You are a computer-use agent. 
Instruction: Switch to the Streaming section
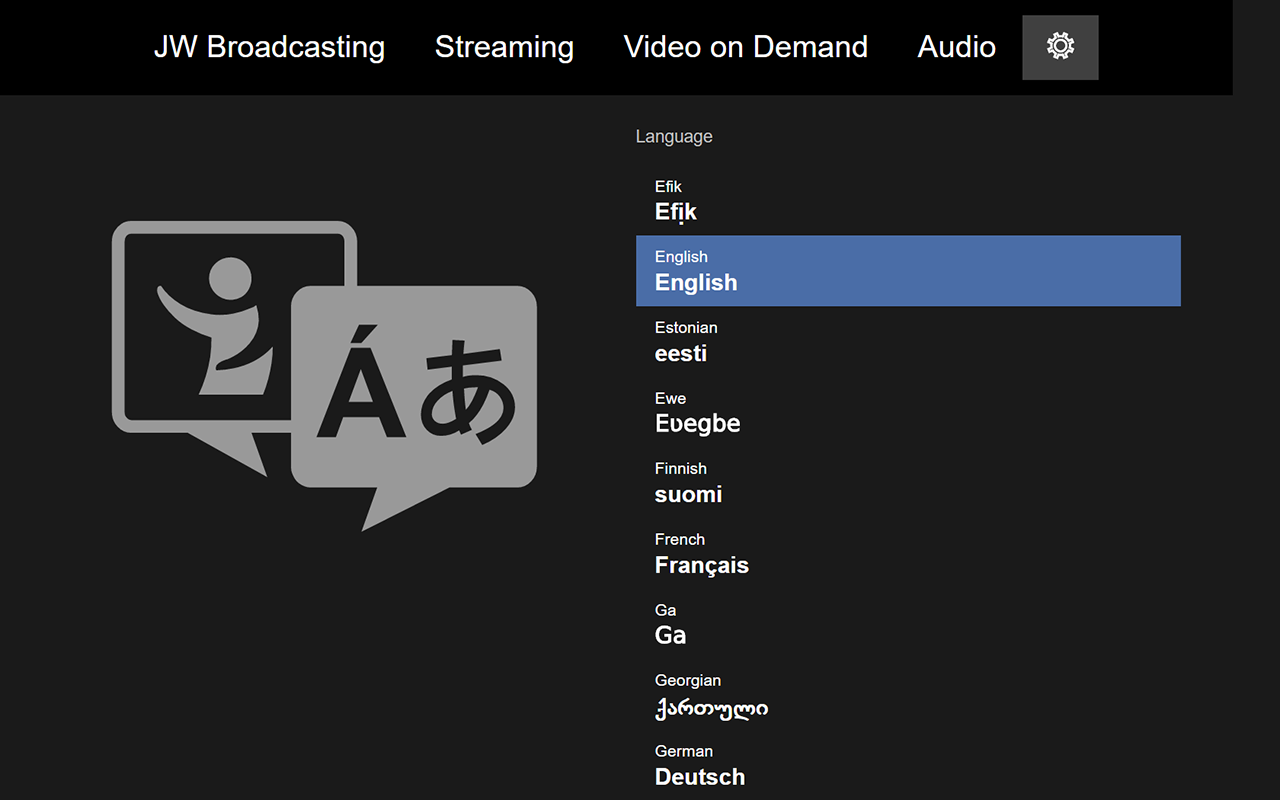(504, 47)
